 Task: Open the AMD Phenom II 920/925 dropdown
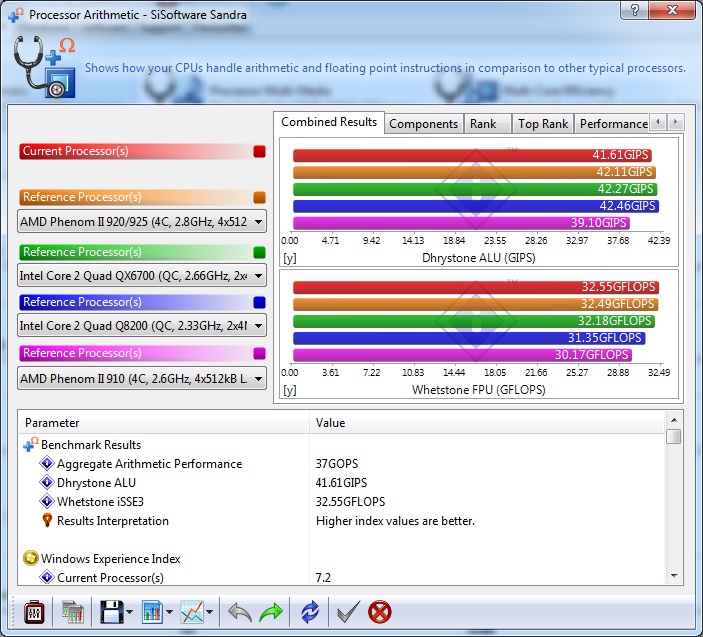(x=142, y=221)
